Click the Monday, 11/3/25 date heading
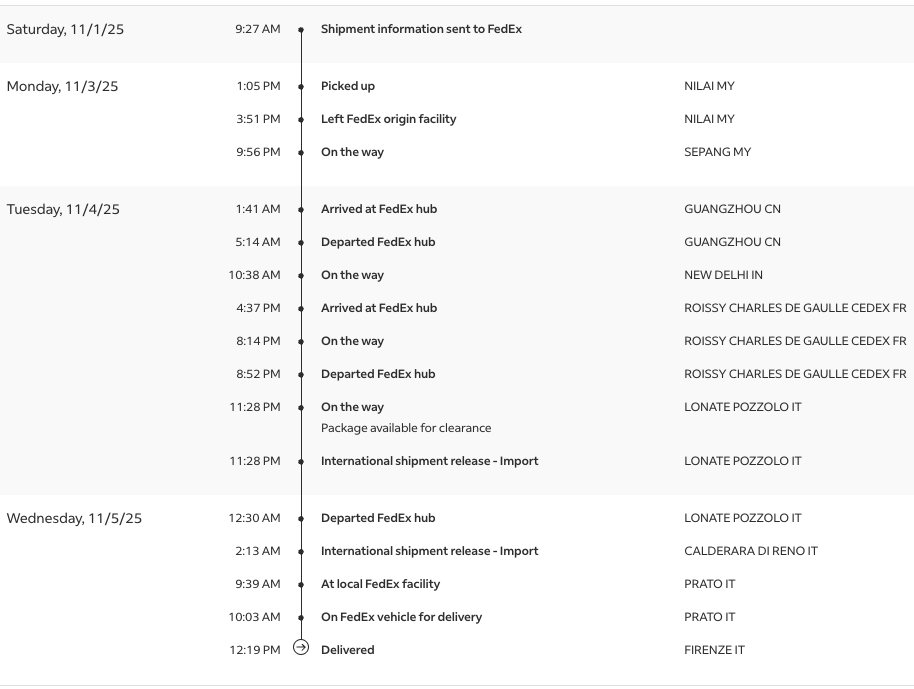The height and width of the screenshot is (689, 914). [x=62, y=86]
